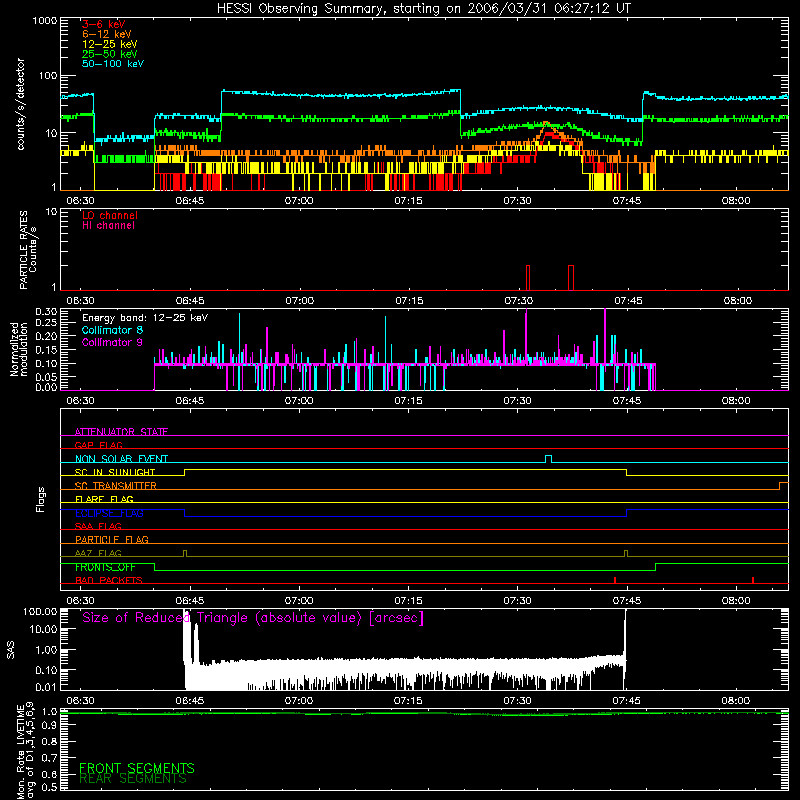Select the LO channel legend text
The width and height of the screenshot is (800, 800).
(110, 215)
